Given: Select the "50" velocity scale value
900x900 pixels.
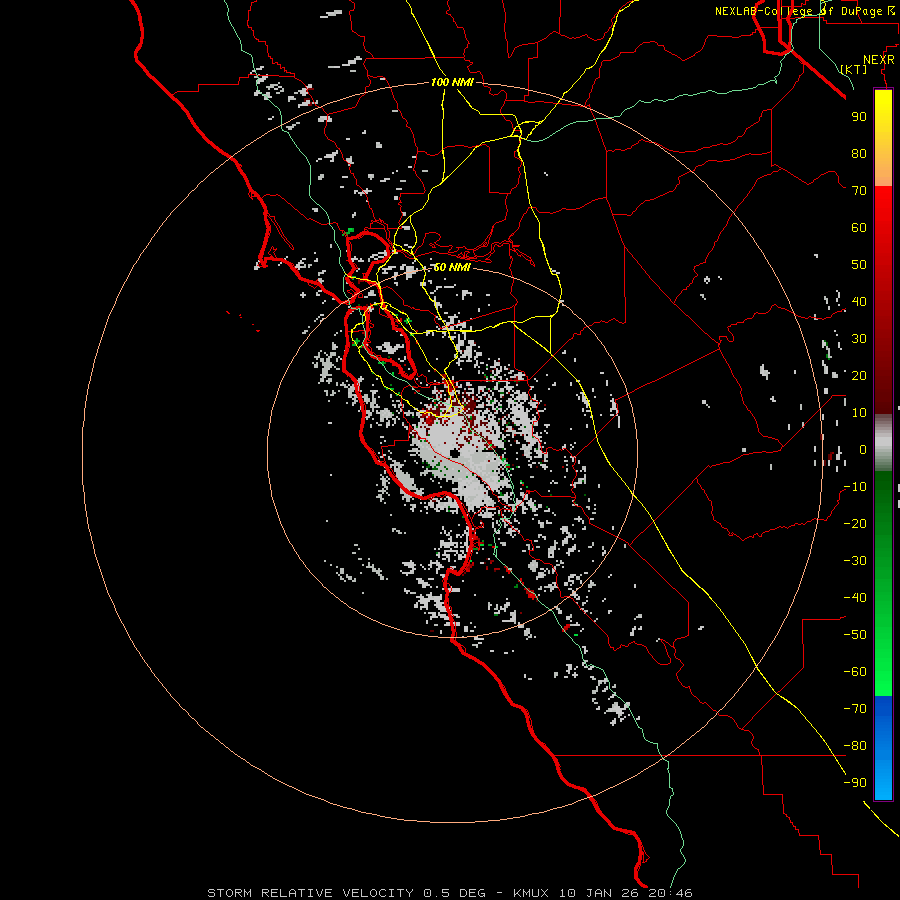Looking at the screenshot, I should coord(859,265).
